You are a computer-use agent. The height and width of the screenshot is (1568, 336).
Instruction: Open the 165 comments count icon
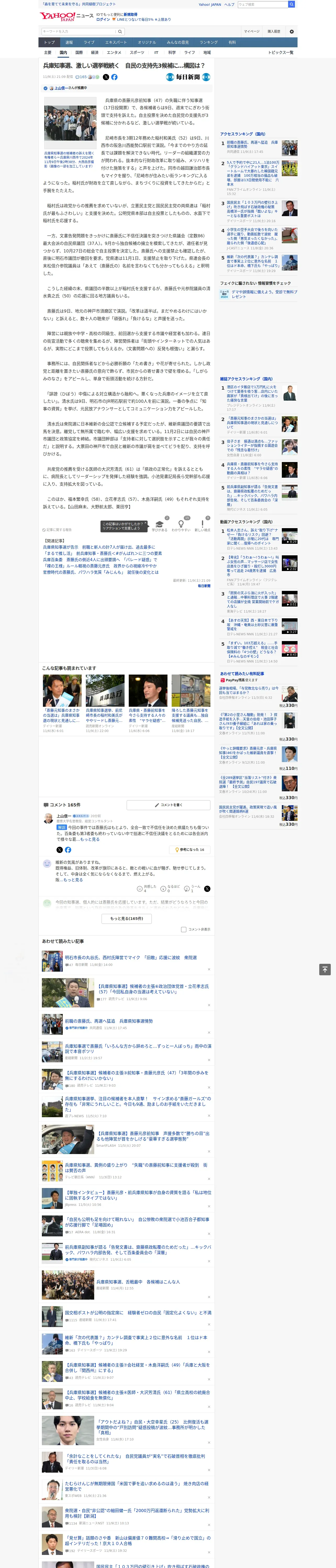pyautogui.click(x=81, y=77)
